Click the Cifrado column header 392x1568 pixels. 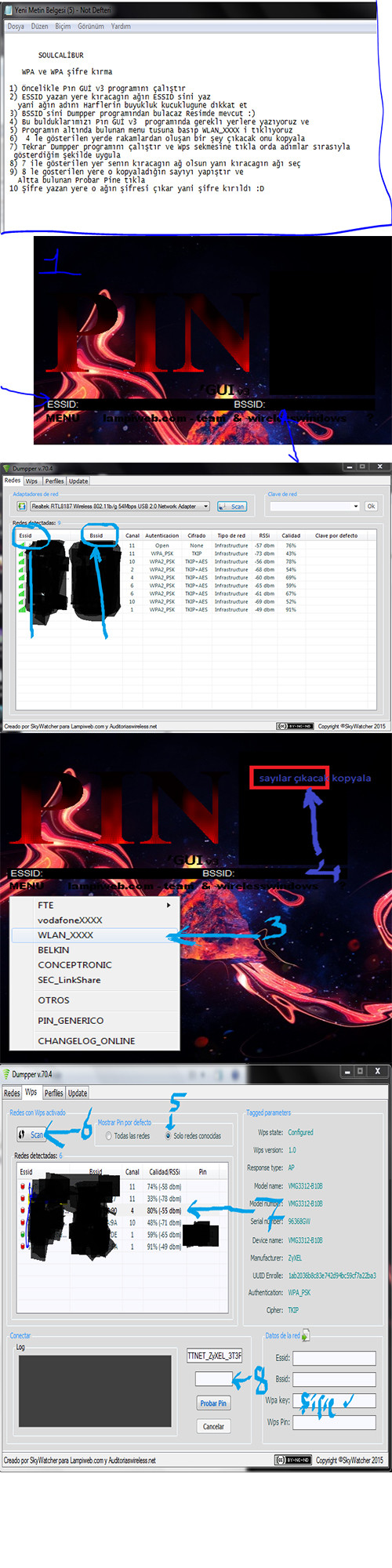click(197, 535)
